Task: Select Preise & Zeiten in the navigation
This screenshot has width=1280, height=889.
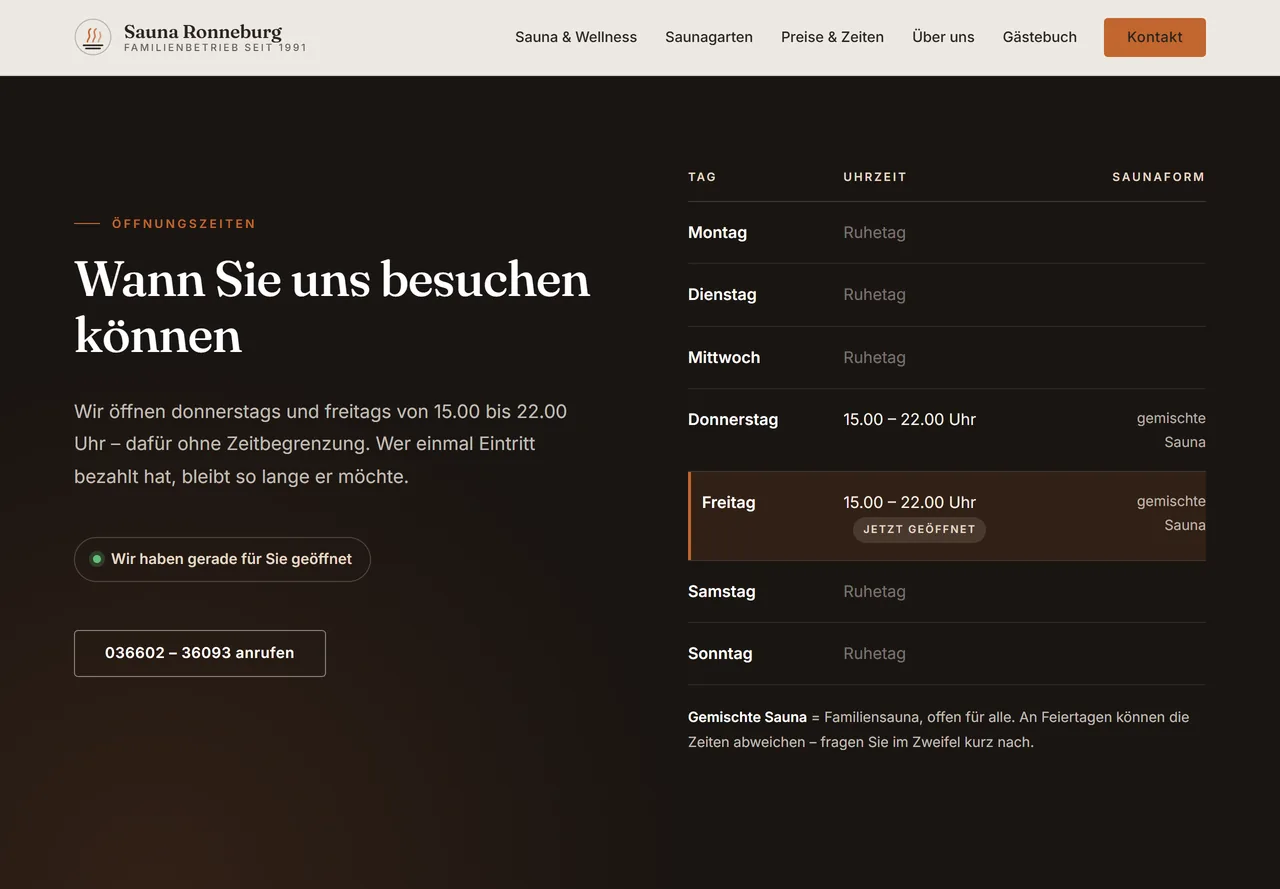Action: (832, 37)
